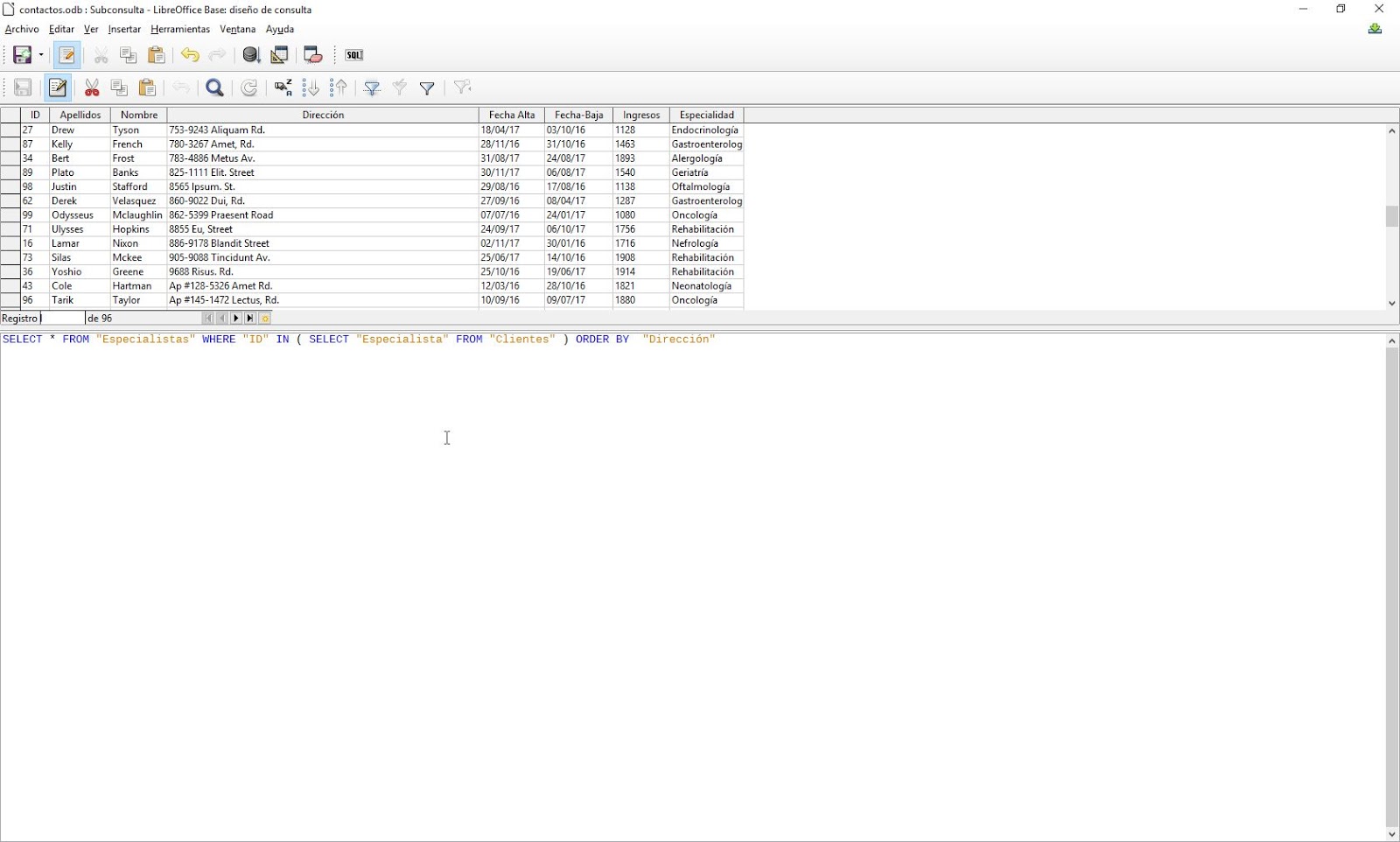Refresh the displayed records
Image resolution: width=1400 pixels, height=842 pixels.
tap(249, 88)
